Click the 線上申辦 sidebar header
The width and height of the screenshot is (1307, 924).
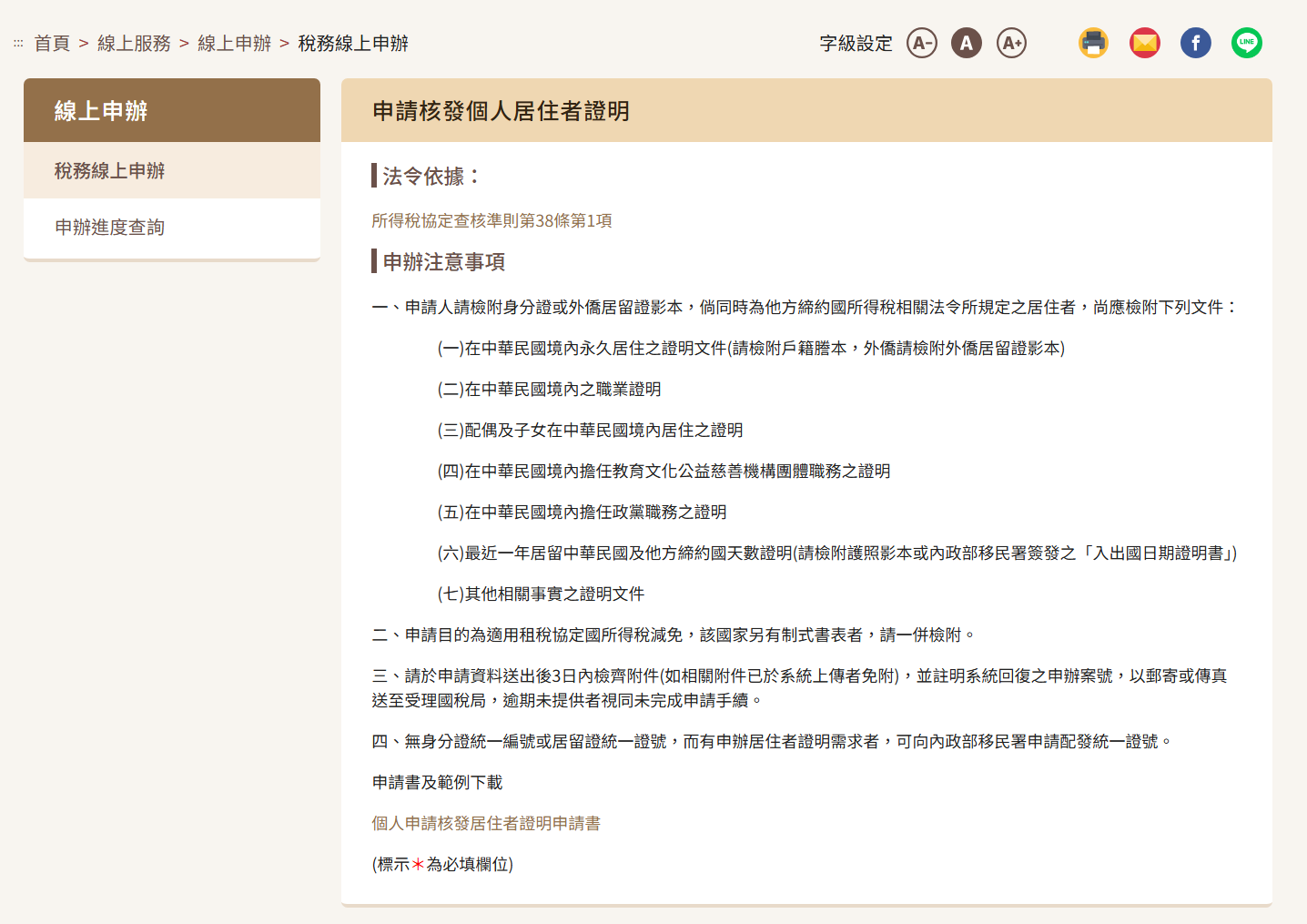pos(172,110)
